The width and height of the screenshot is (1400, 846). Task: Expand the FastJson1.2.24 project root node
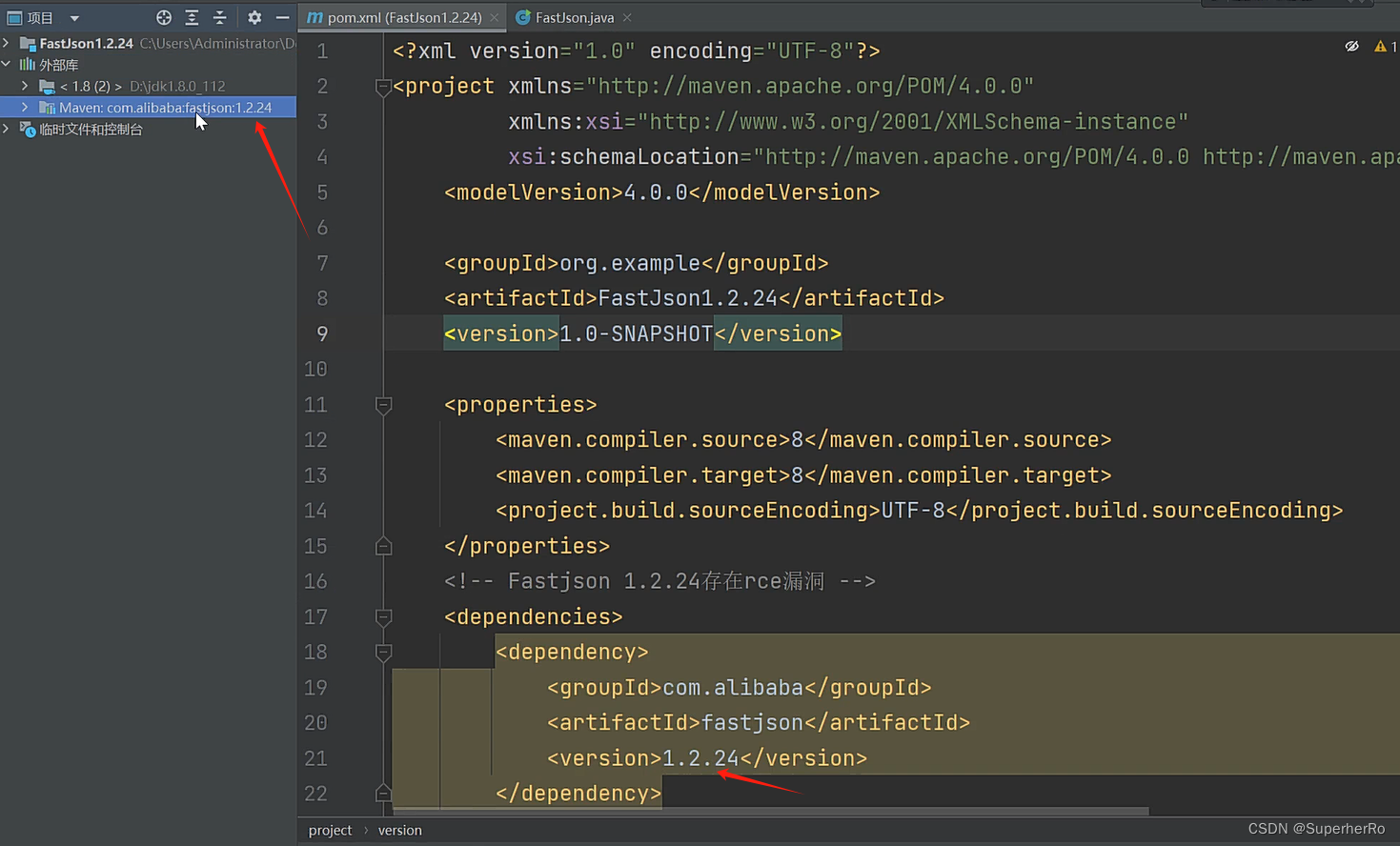[x=7, y=43]
